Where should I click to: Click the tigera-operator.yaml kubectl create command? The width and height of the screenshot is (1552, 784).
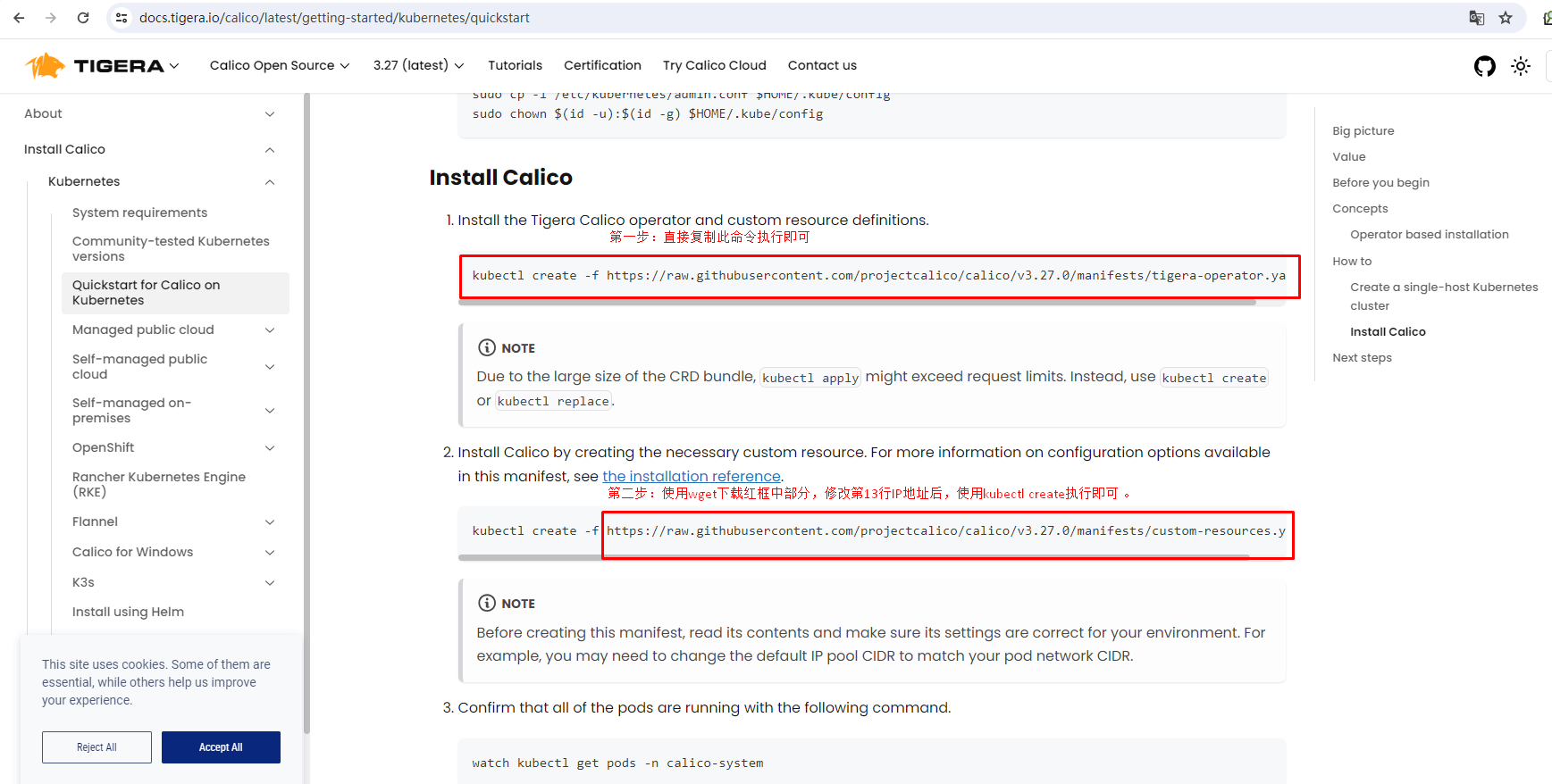coord(878,275)
